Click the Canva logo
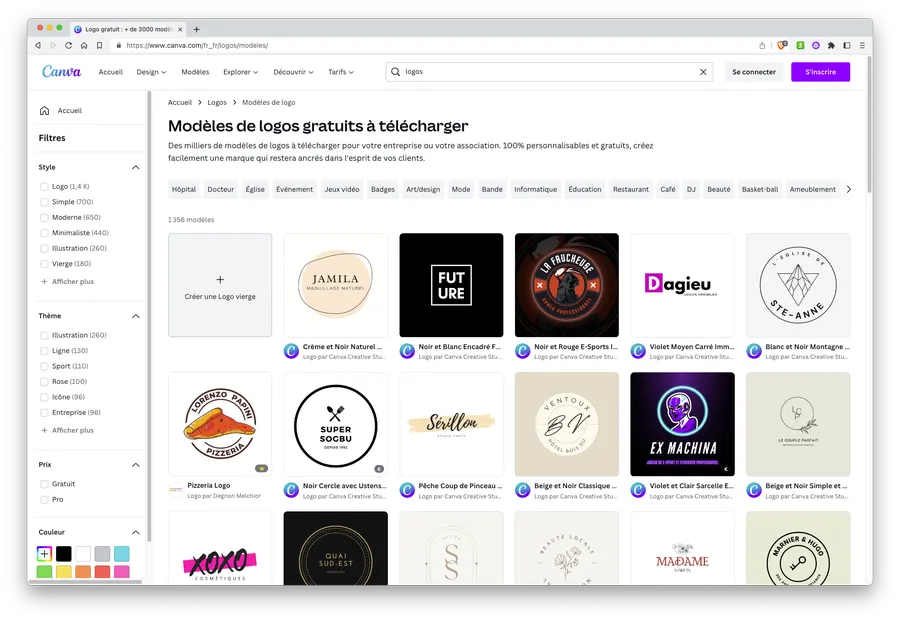The height and width of the screenshot is (621, 900). point(61,72)
